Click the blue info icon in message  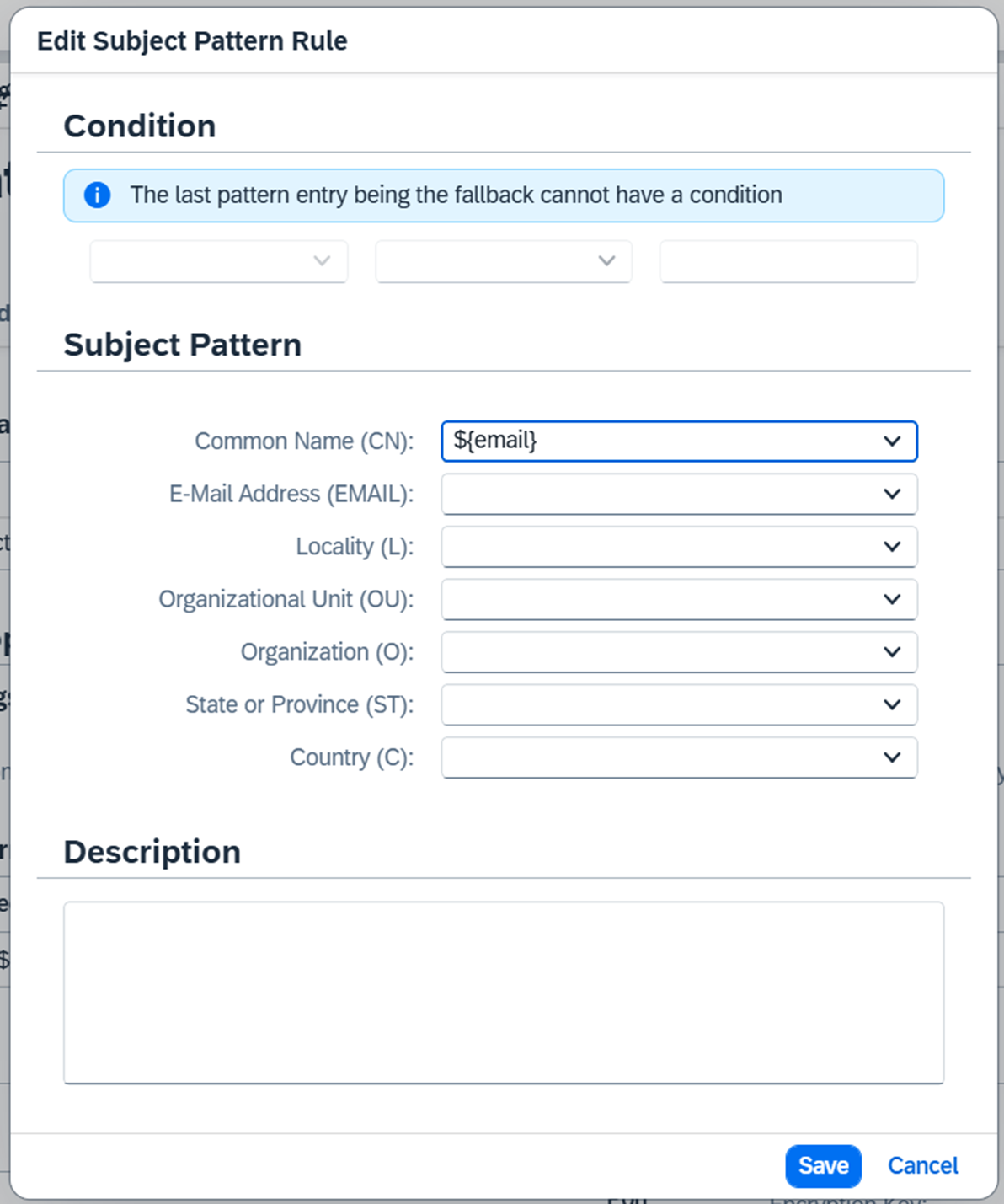pyautogui.click(x=98, y=195)
